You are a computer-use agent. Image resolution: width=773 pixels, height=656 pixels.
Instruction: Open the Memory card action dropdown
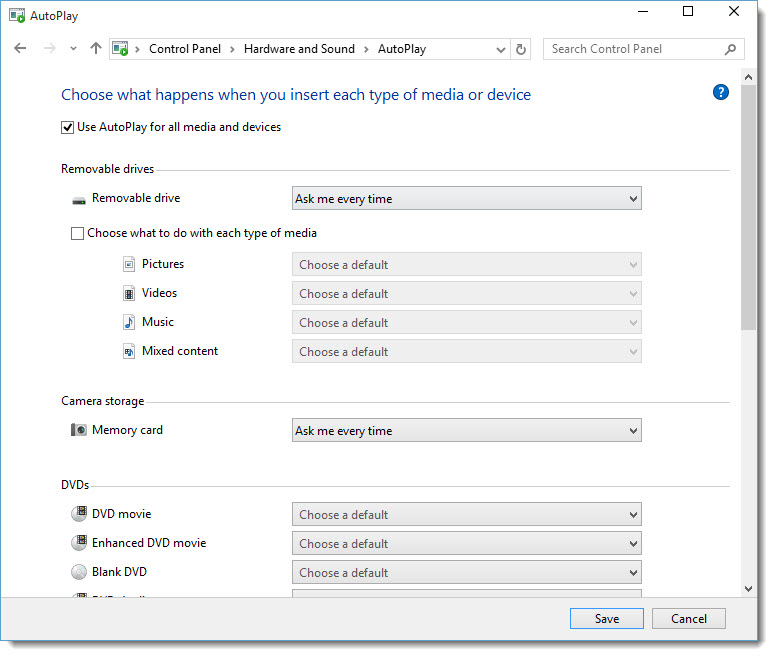coord(466,430)
